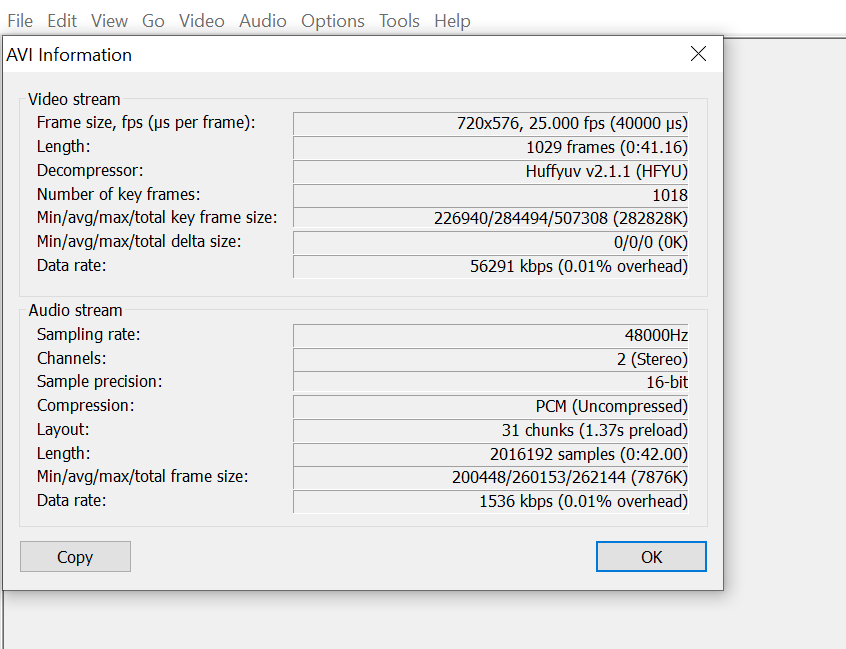The width and height of the screenshot is (846, 649).
Task: Open the View menu
Action: [109, 21]
